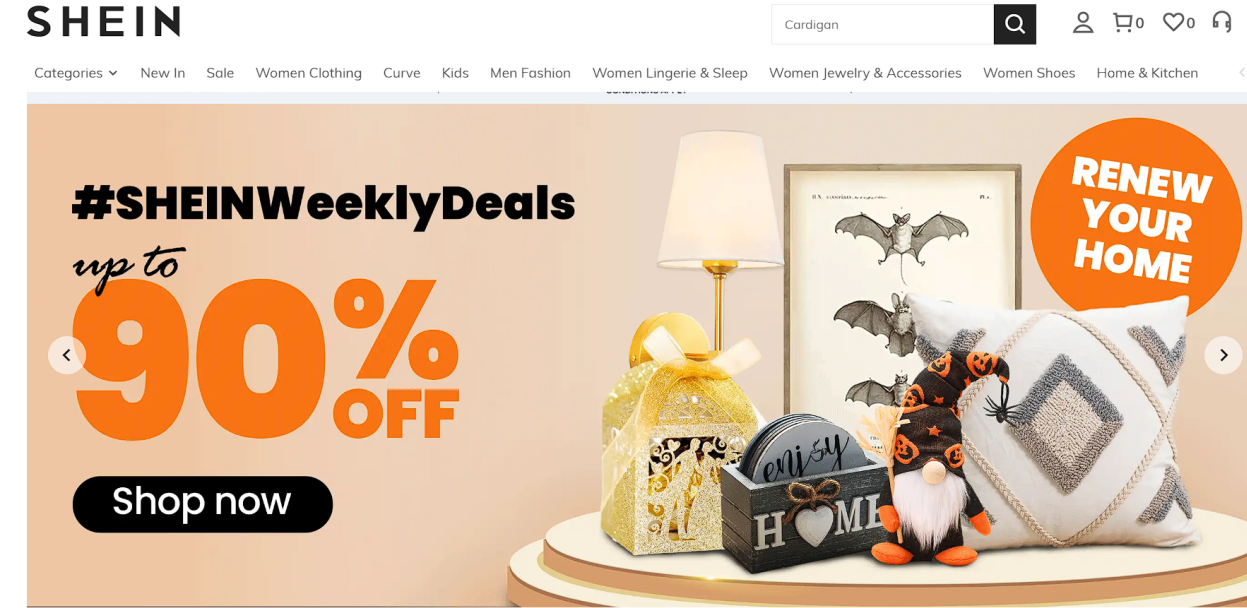1247x608 pixels.
Task: Go to the Curve section
Action: click(x=402, y=73)
